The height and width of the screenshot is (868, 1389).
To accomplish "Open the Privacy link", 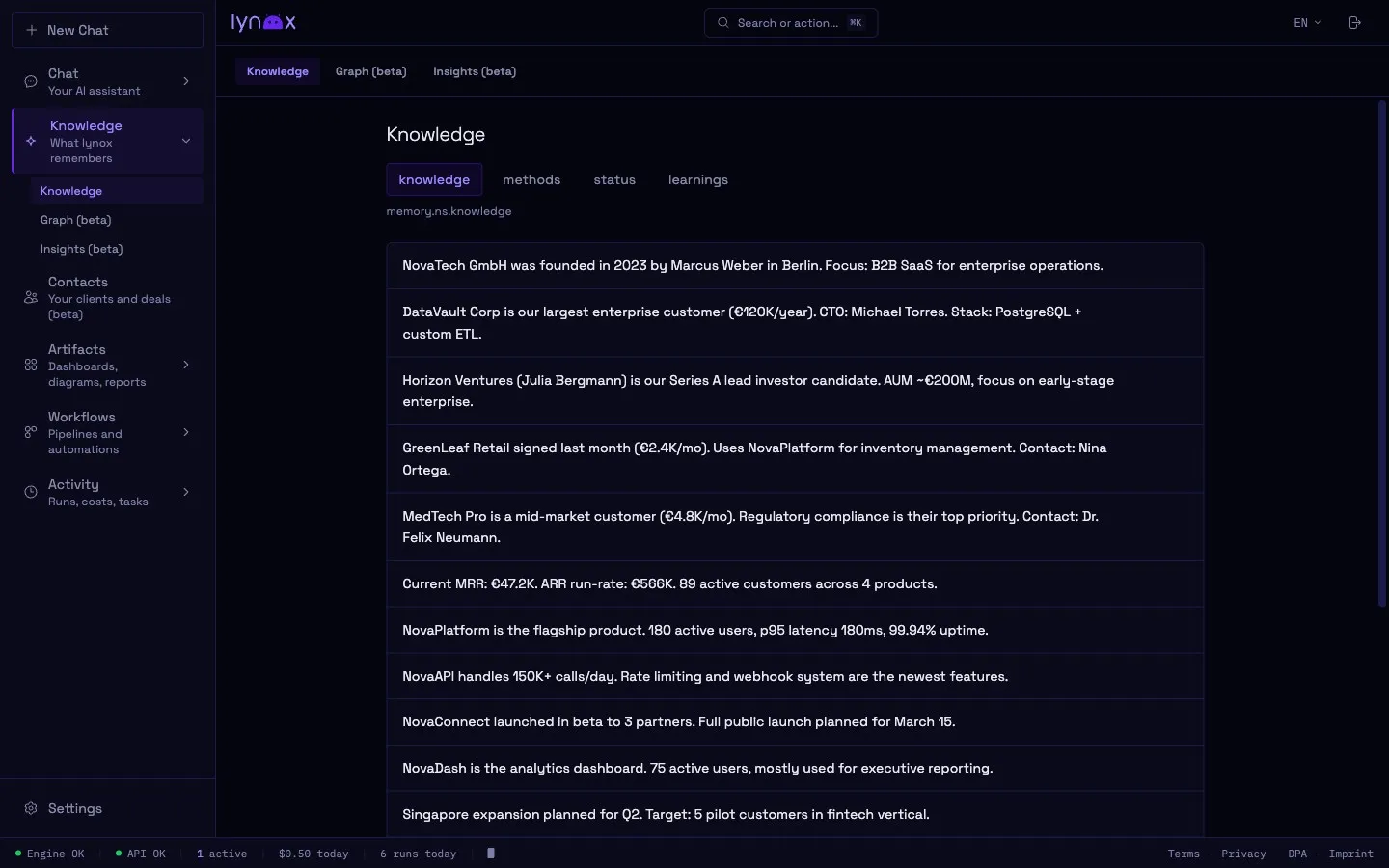I will pyautogui.click(x=1243, y=854).
